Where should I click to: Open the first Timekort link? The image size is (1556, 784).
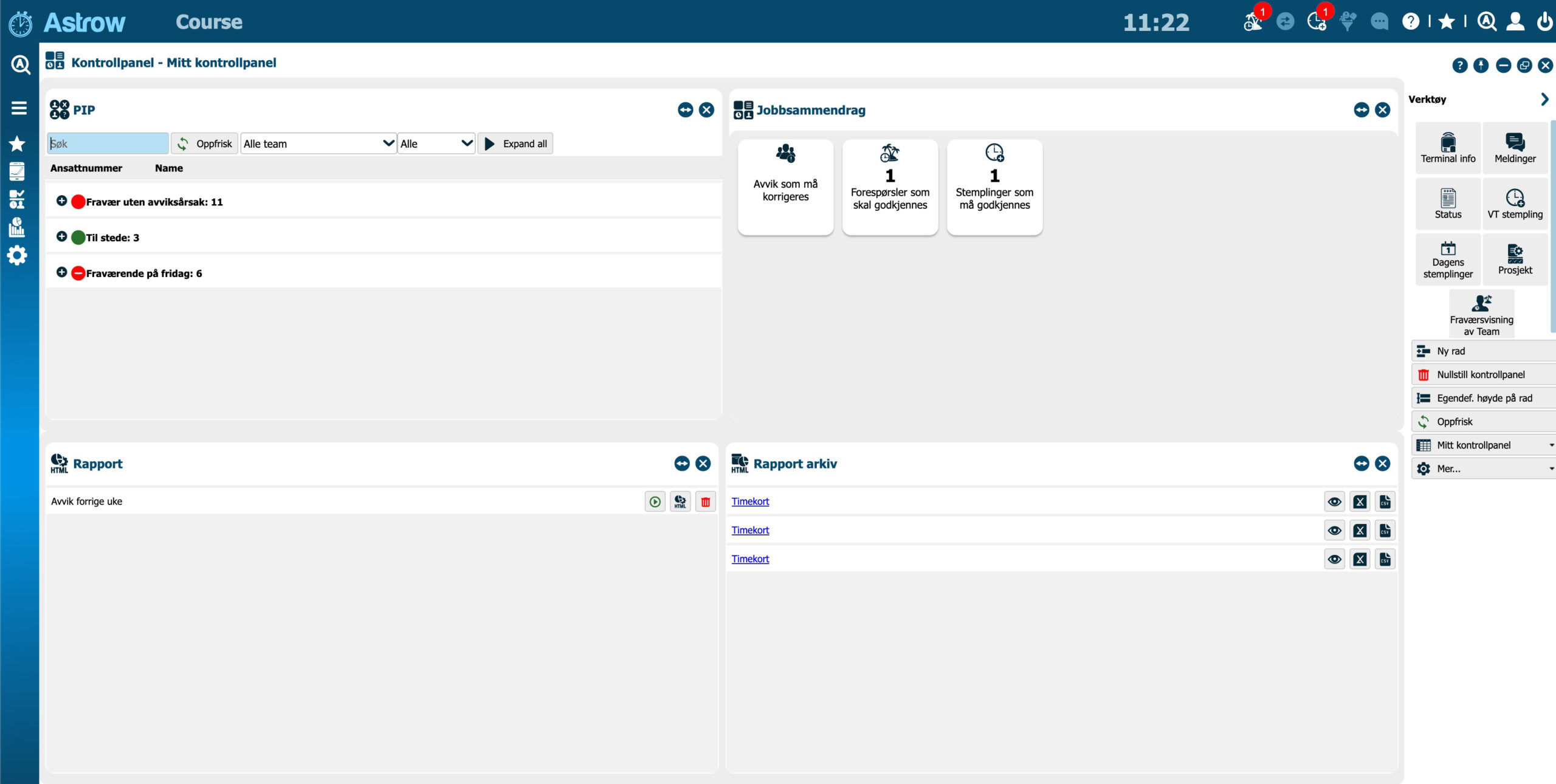(x=749, y=501)
